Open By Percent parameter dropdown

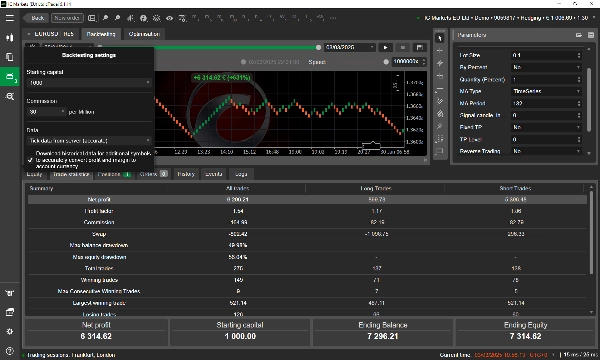546,67
